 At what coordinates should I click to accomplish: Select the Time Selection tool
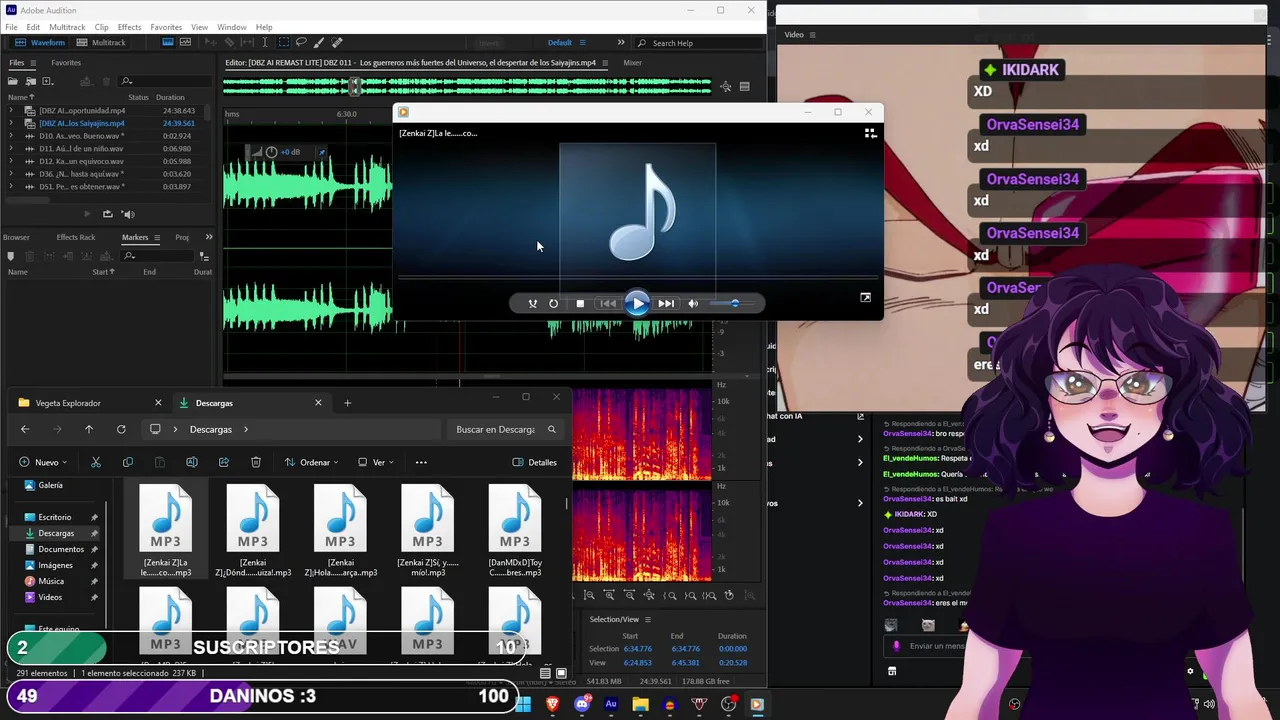265,42
